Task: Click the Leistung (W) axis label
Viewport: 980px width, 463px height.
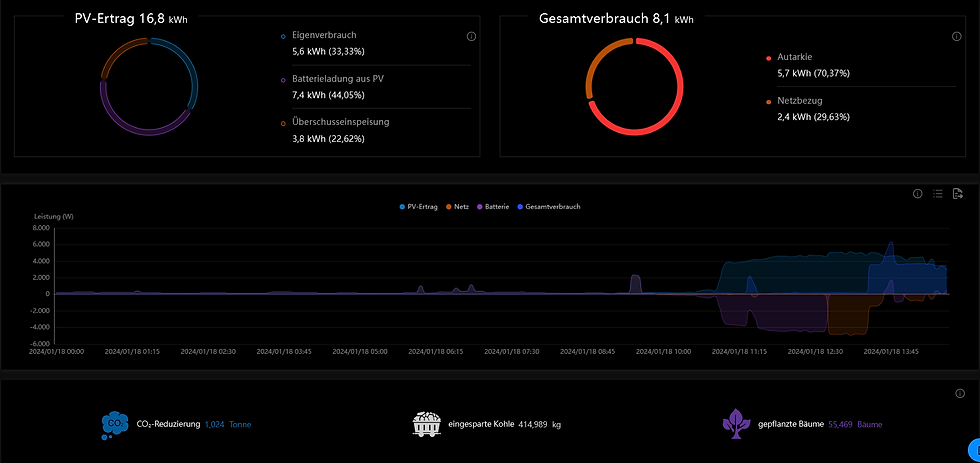Action: 54,217
